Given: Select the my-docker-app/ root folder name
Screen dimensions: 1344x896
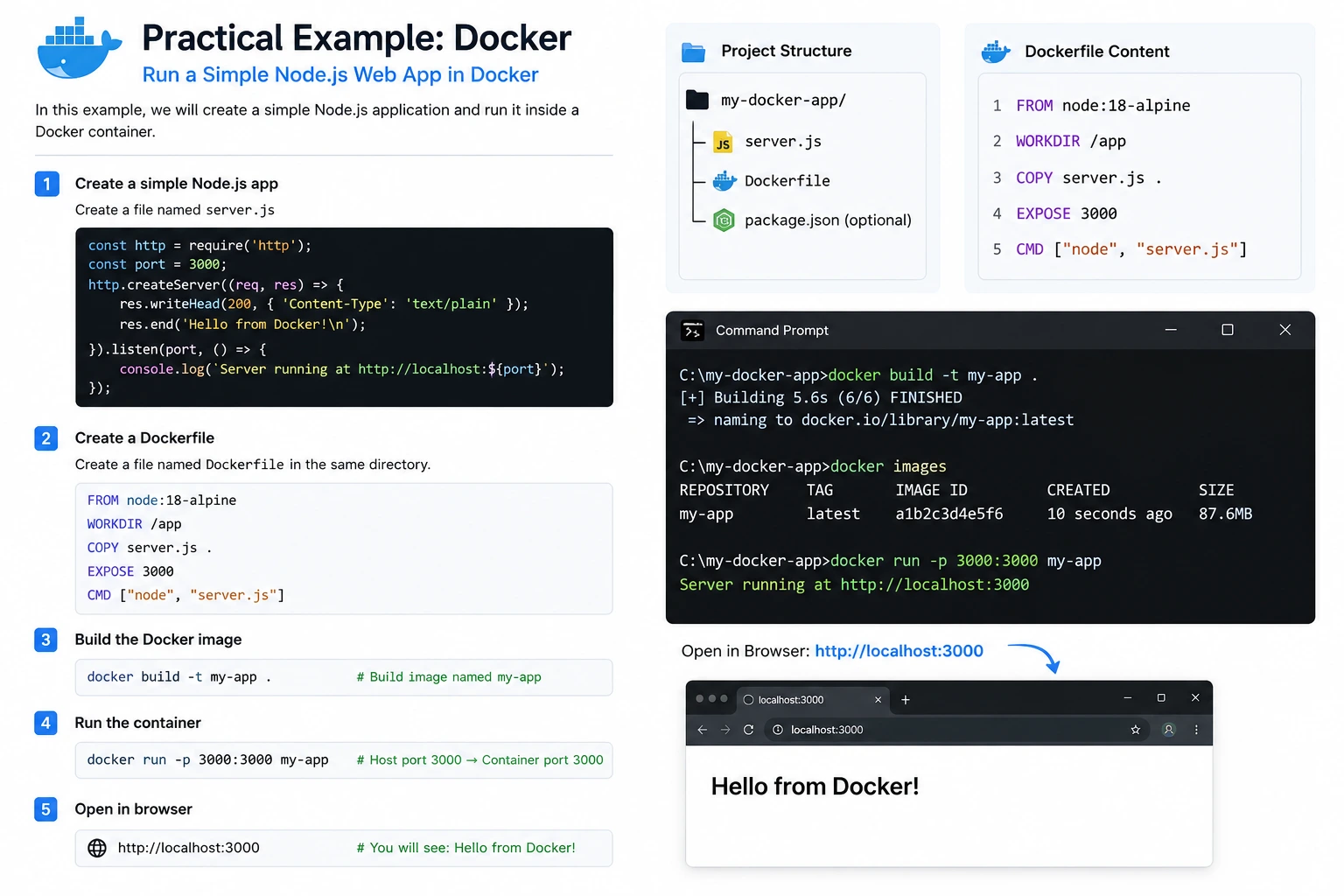Looking at the screenshot, I should tap(783, 100).
